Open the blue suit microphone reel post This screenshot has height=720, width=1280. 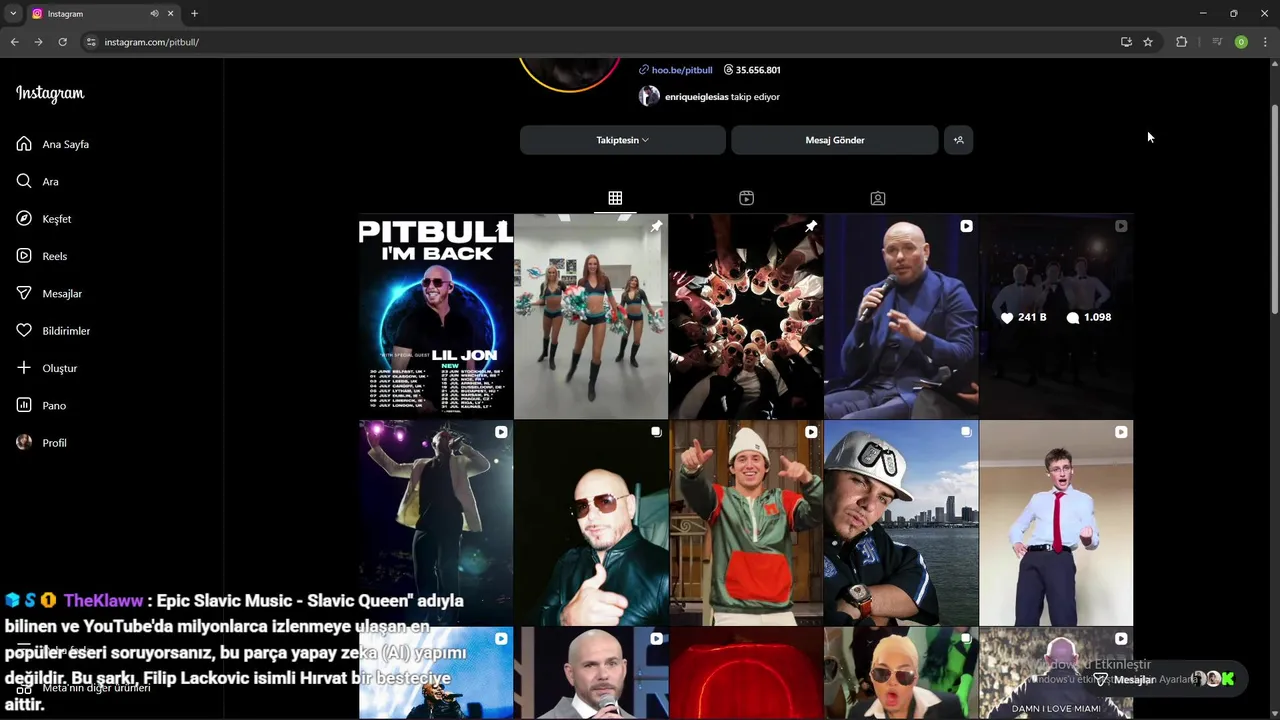[x=901, y=316]
